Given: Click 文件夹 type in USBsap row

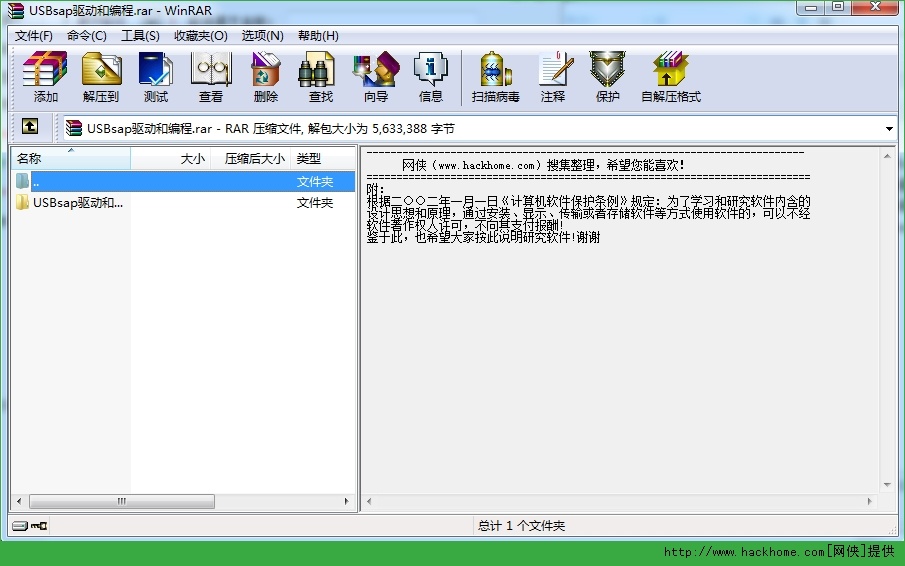Looking at the screenshot, I should click(315, 203).
